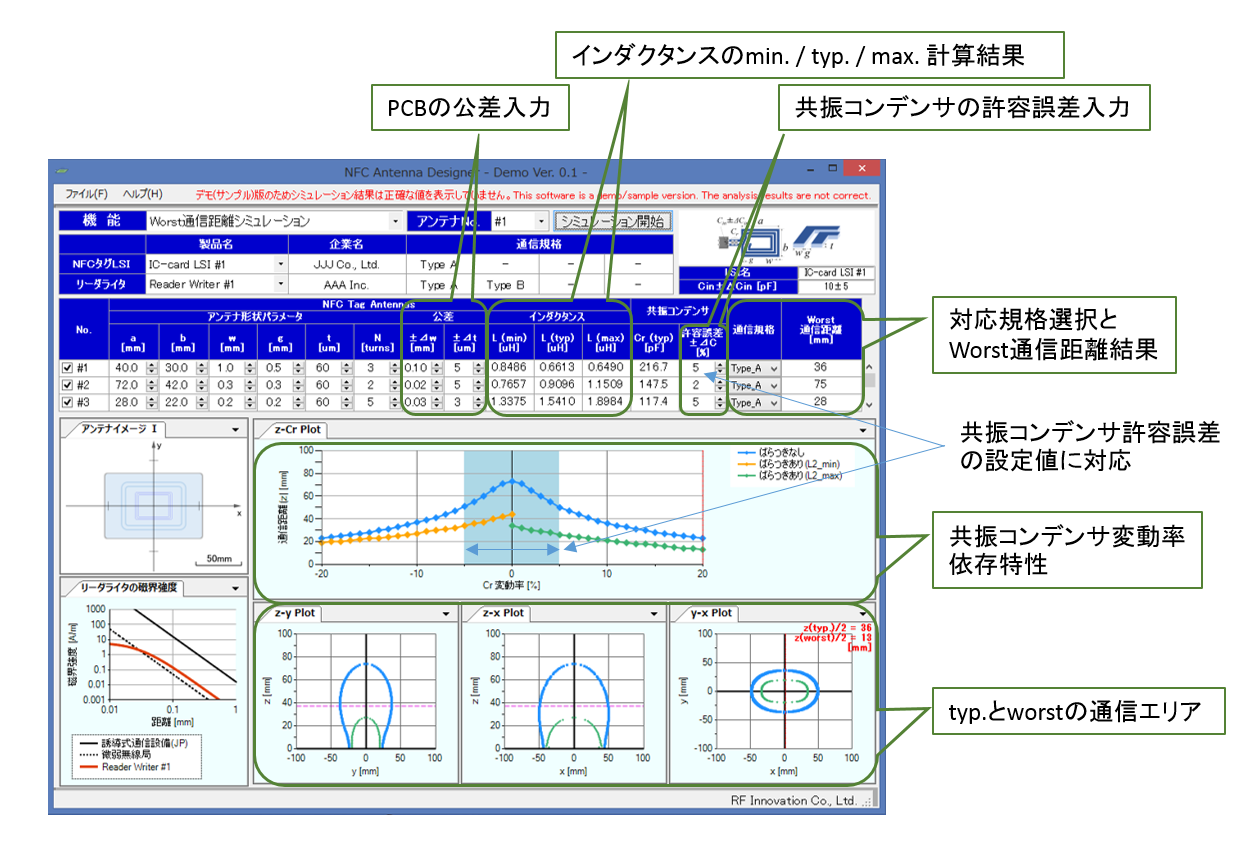This screenshot has width=1253, height=851.
Task: Open z-x Plot panel dropdown arrow
Action: click(x=654, y=613)
